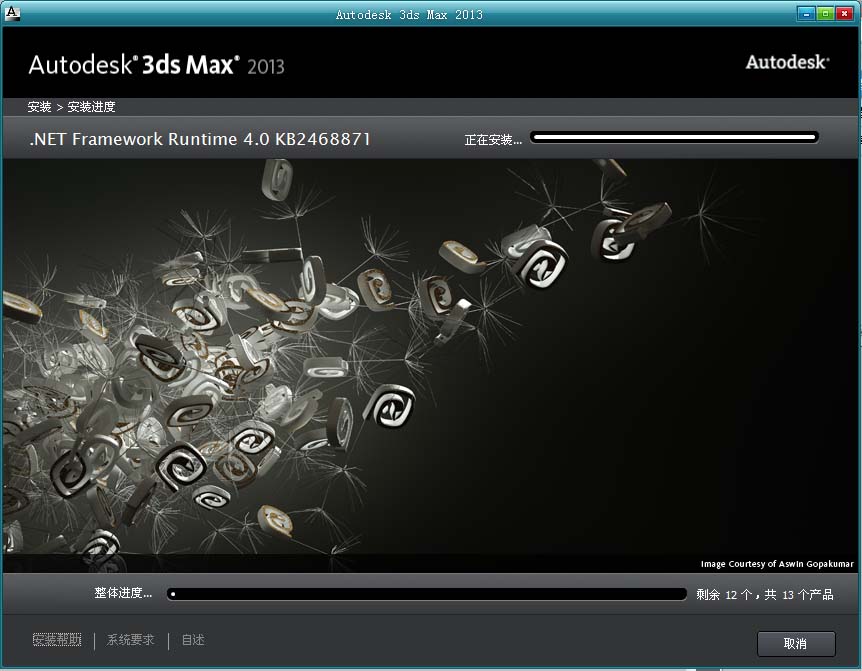The width and height of the screenshot is (862, 671).
Task: Click the Autodesk app icon in title bar
Action: pyautogui.click(x=12, y=14)
